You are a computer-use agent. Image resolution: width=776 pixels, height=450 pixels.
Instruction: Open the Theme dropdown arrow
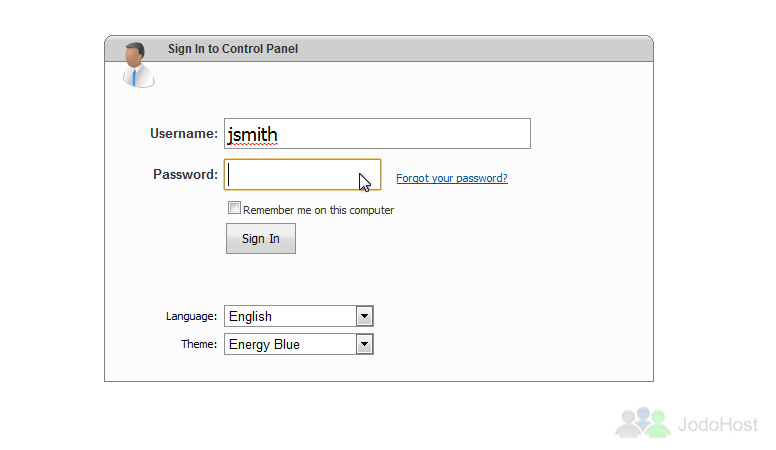(x=364, y=344)
